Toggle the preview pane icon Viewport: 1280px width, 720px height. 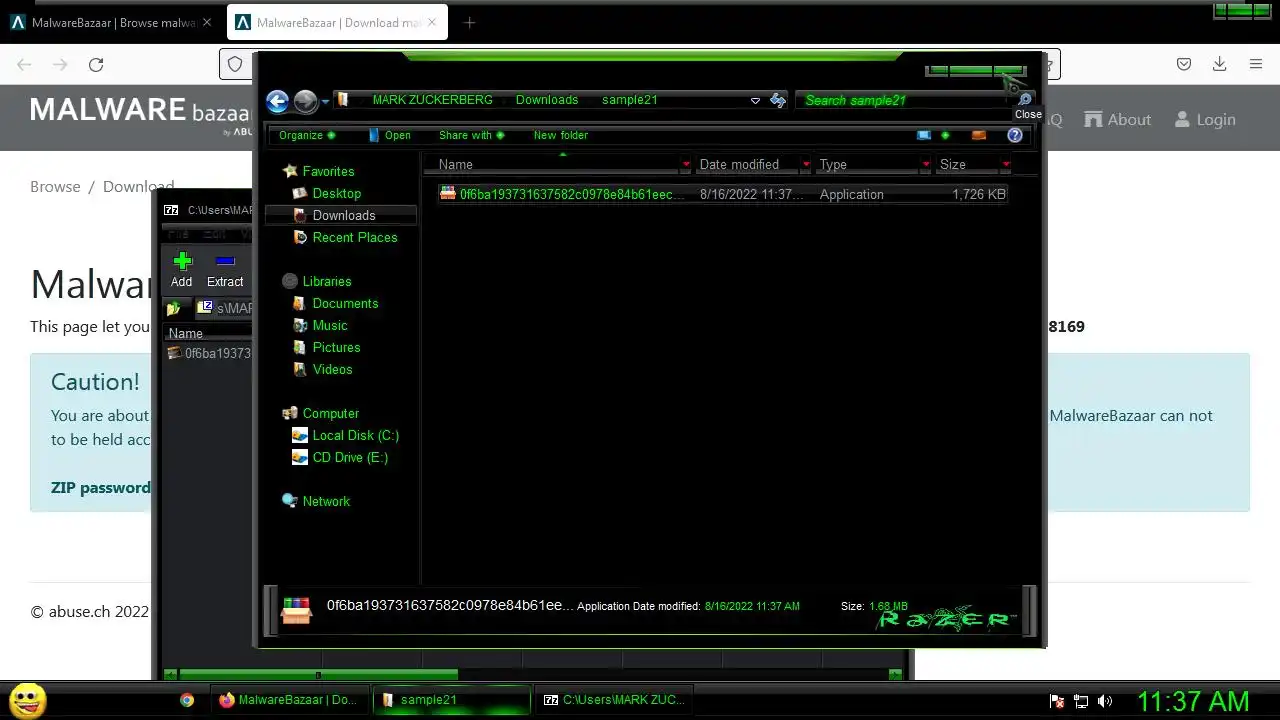[x=979, y=135]
